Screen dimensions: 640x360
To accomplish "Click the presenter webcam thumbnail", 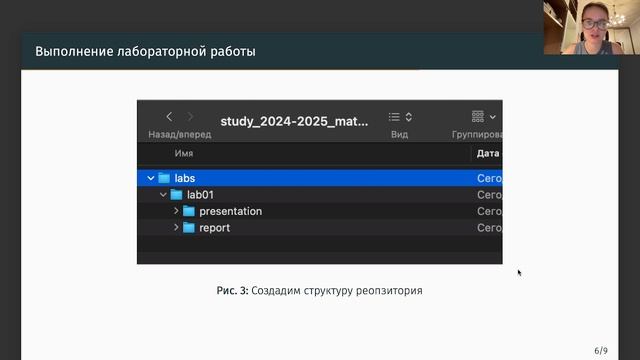I will (x=592, y=27).
